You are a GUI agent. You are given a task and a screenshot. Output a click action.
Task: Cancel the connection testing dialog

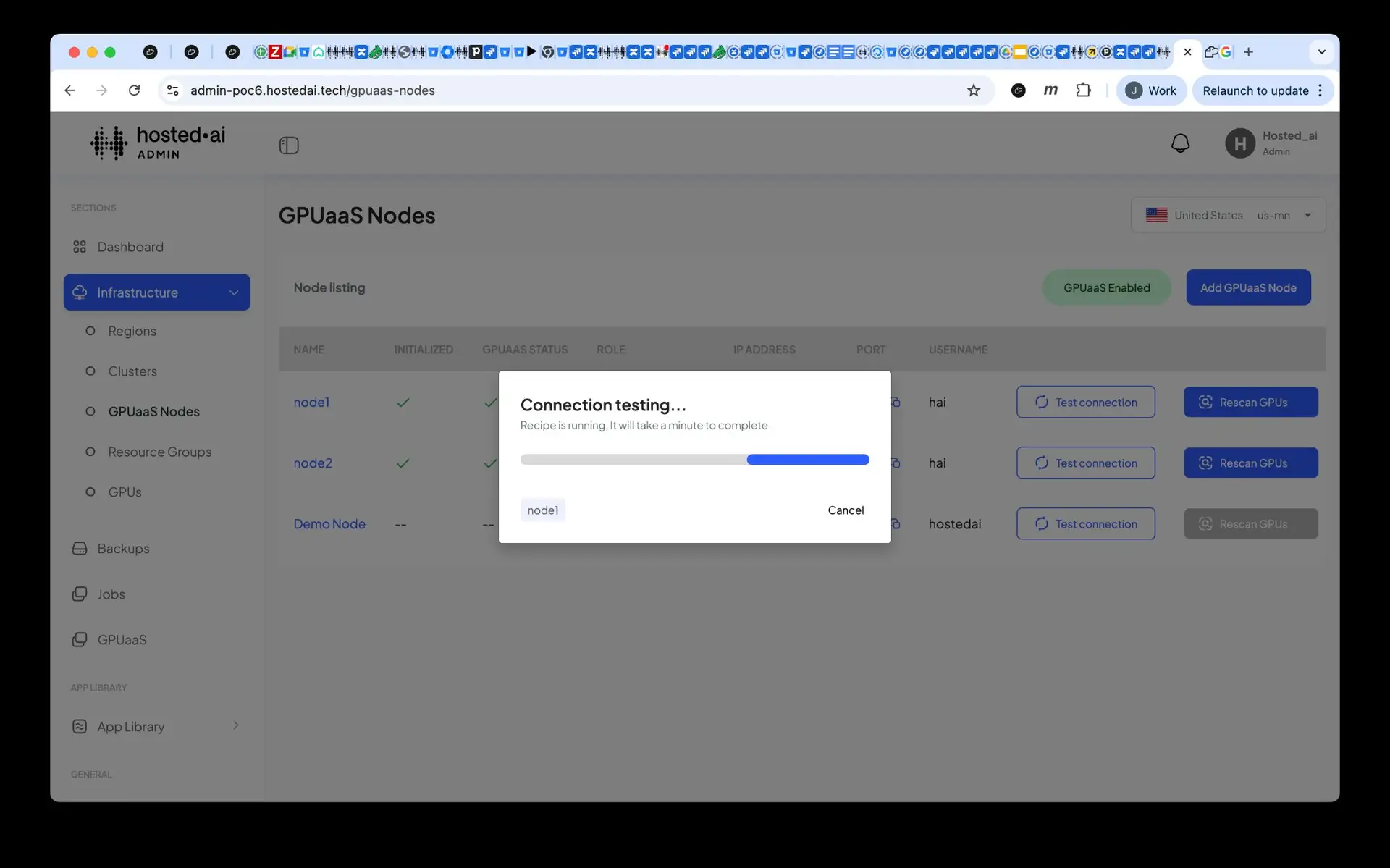pyautogui.click(x=846, y=510)
